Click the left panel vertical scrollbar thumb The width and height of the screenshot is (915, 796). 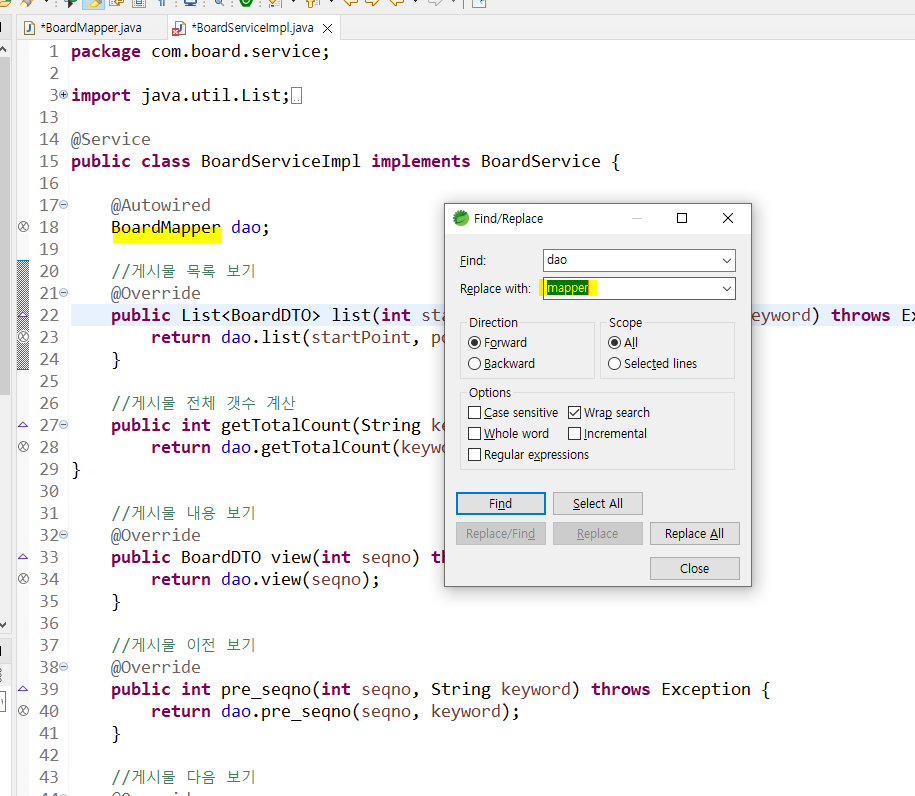pos(5,225)
